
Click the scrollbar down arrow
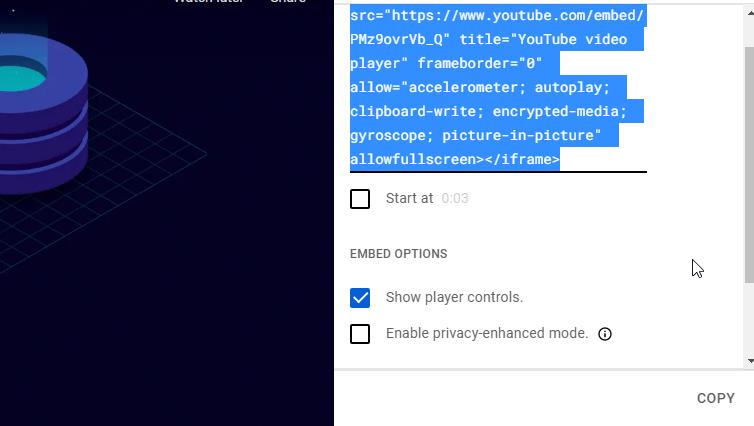click(x=750, y=361)
